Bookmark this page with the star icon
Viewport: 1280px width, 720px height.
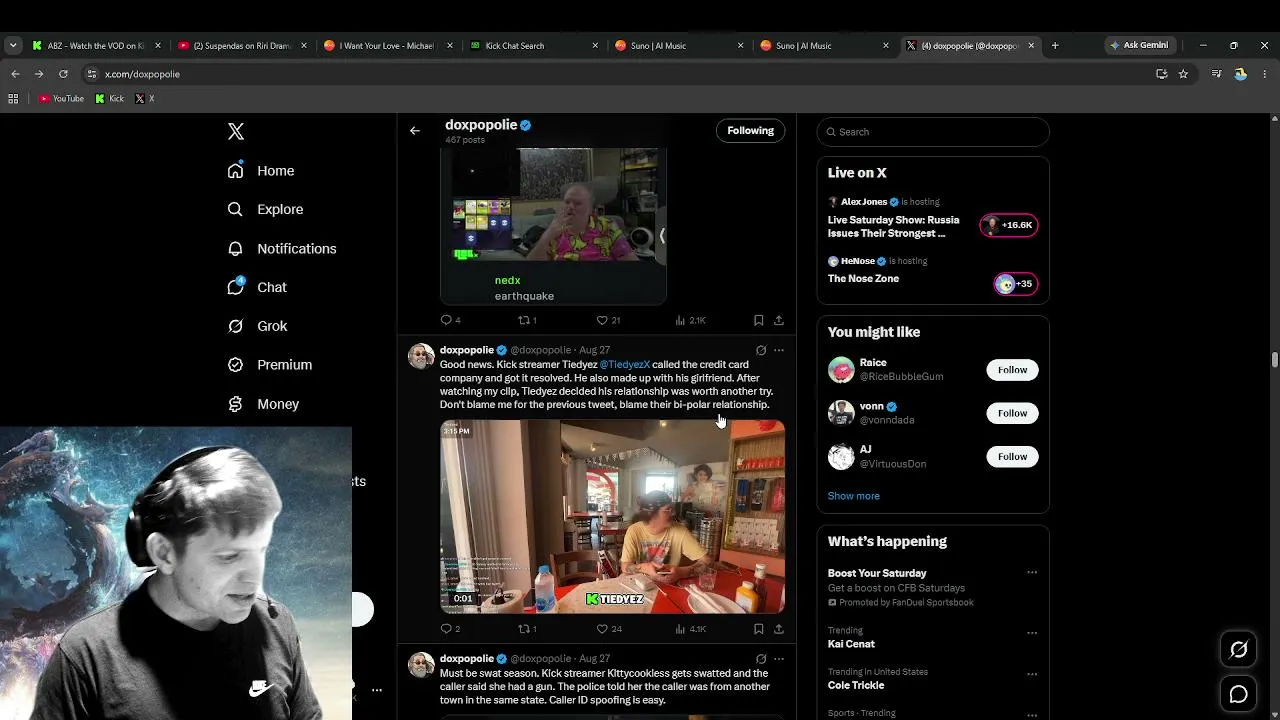coord(1183,74)
